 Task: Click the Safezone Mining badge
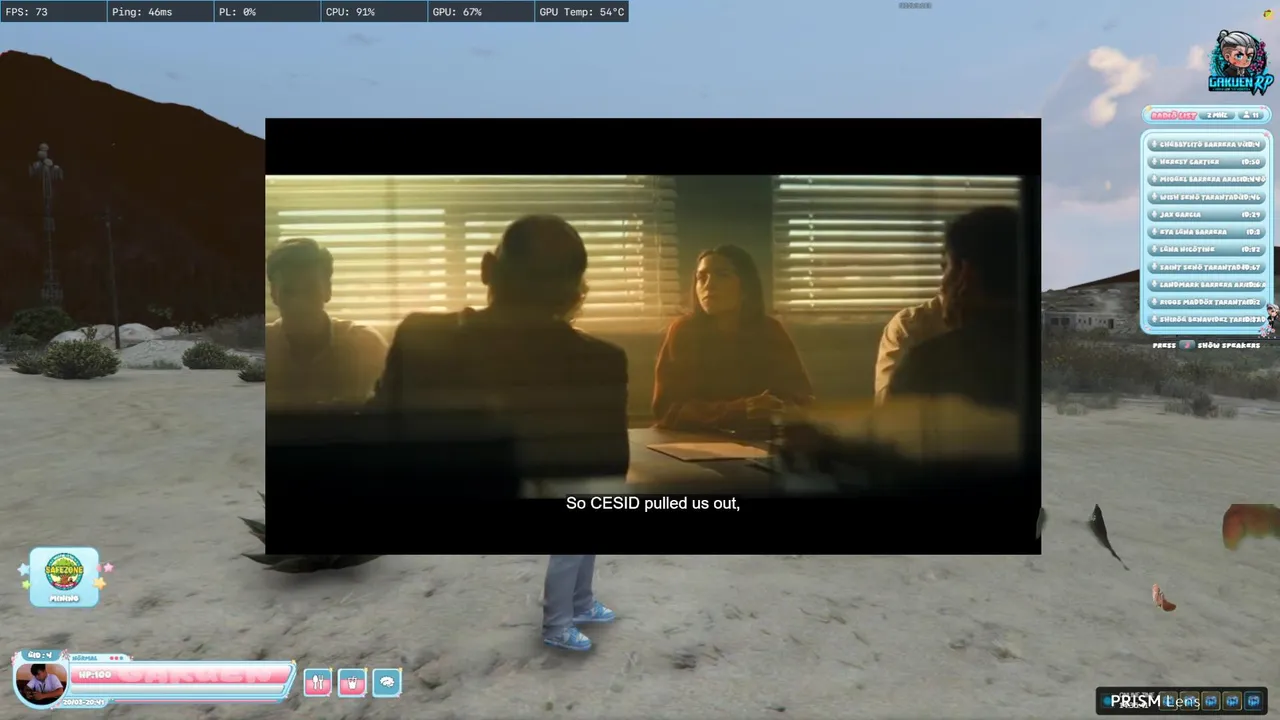pos(64,576)
